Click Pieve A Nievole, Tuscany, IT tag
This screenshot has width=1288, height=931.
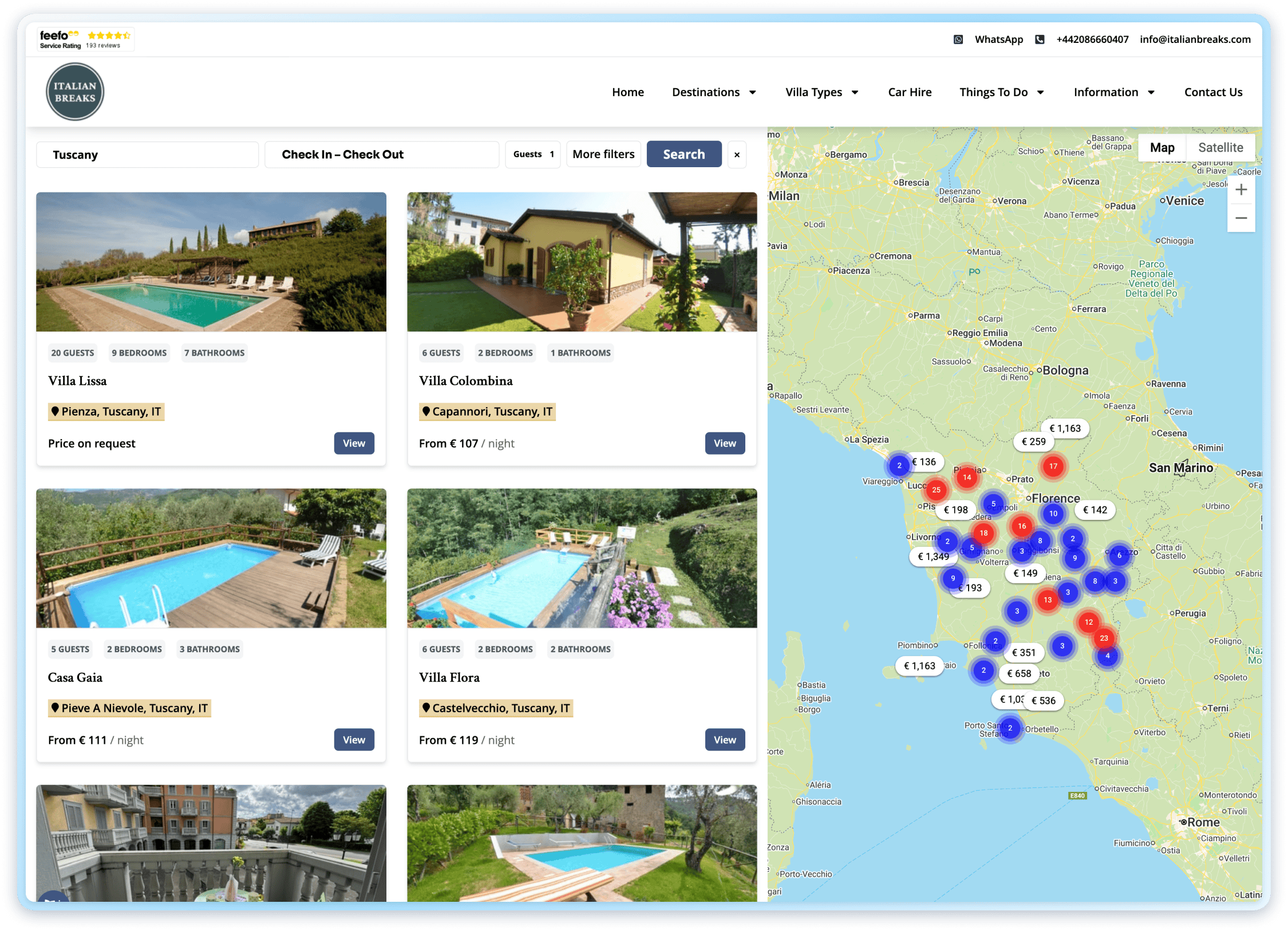[129, 708]
